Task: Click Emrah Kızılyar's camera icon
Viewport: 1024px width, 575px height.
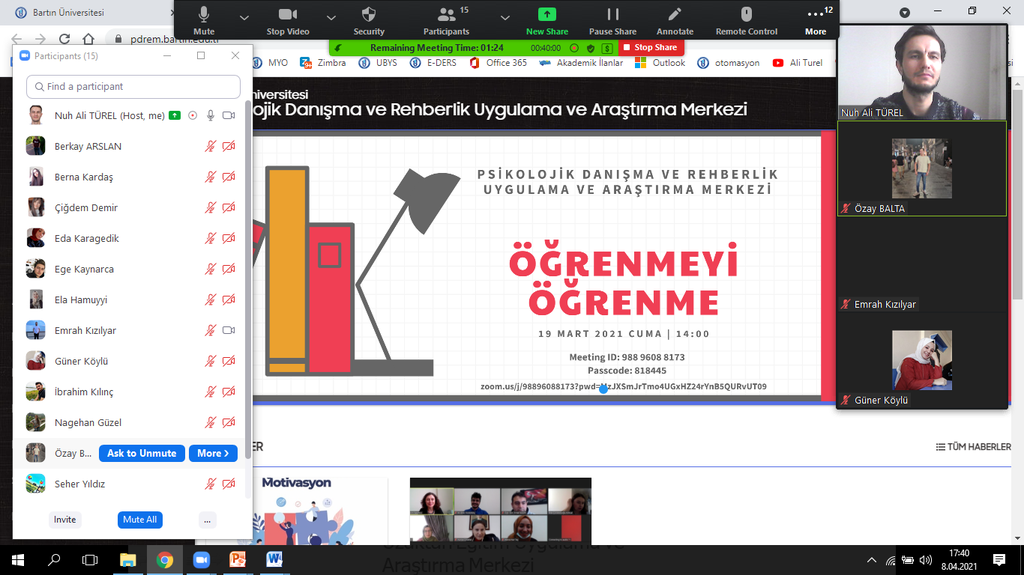Action: coord(229,331)
